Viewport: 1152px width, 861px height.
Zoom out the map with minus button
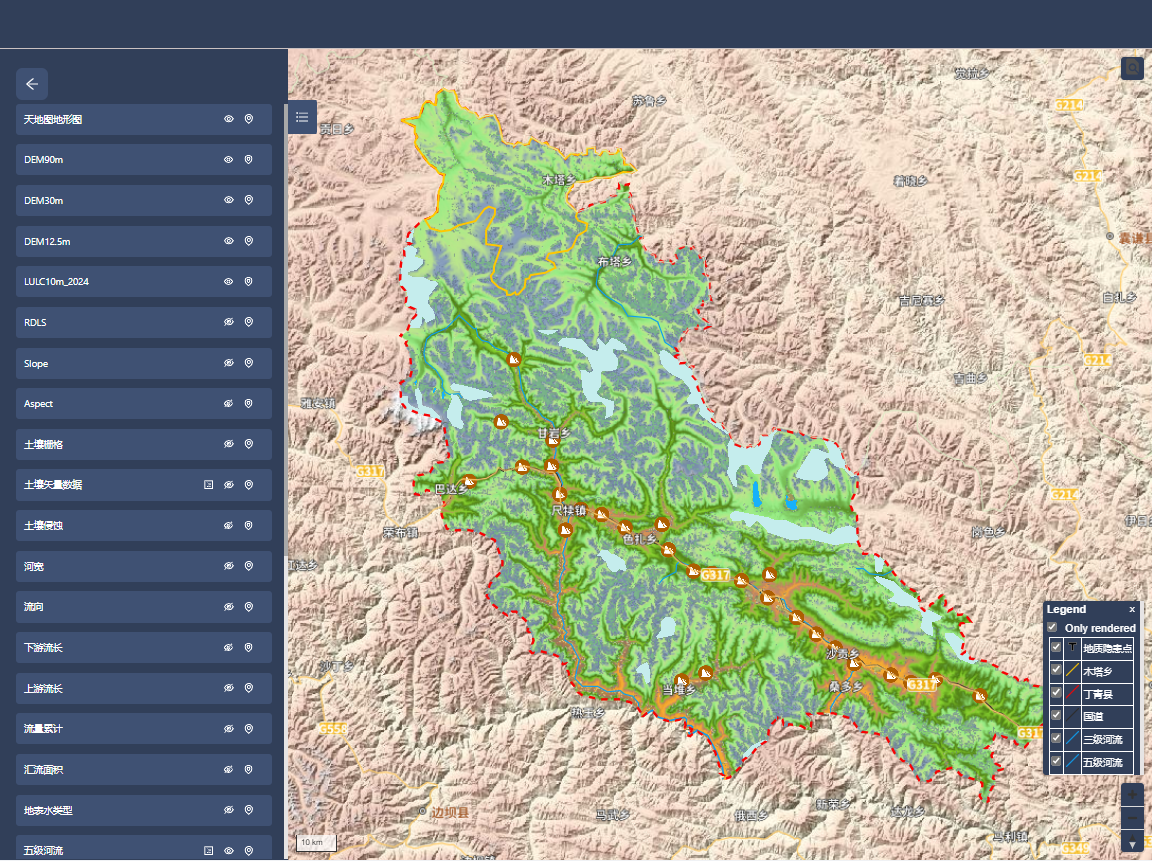pyautogui.click(x=1132, y=819)
